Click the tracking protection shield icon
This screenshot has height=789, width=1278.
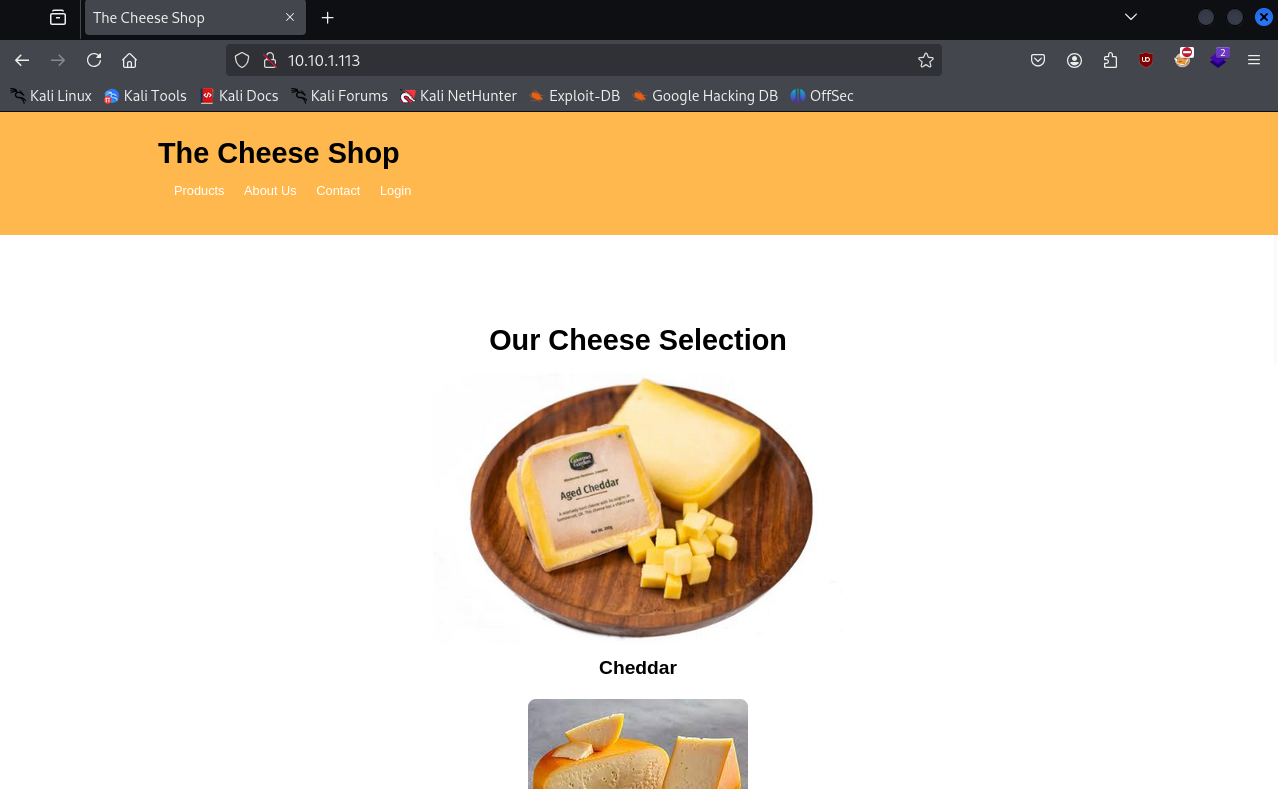pos(242,60)
